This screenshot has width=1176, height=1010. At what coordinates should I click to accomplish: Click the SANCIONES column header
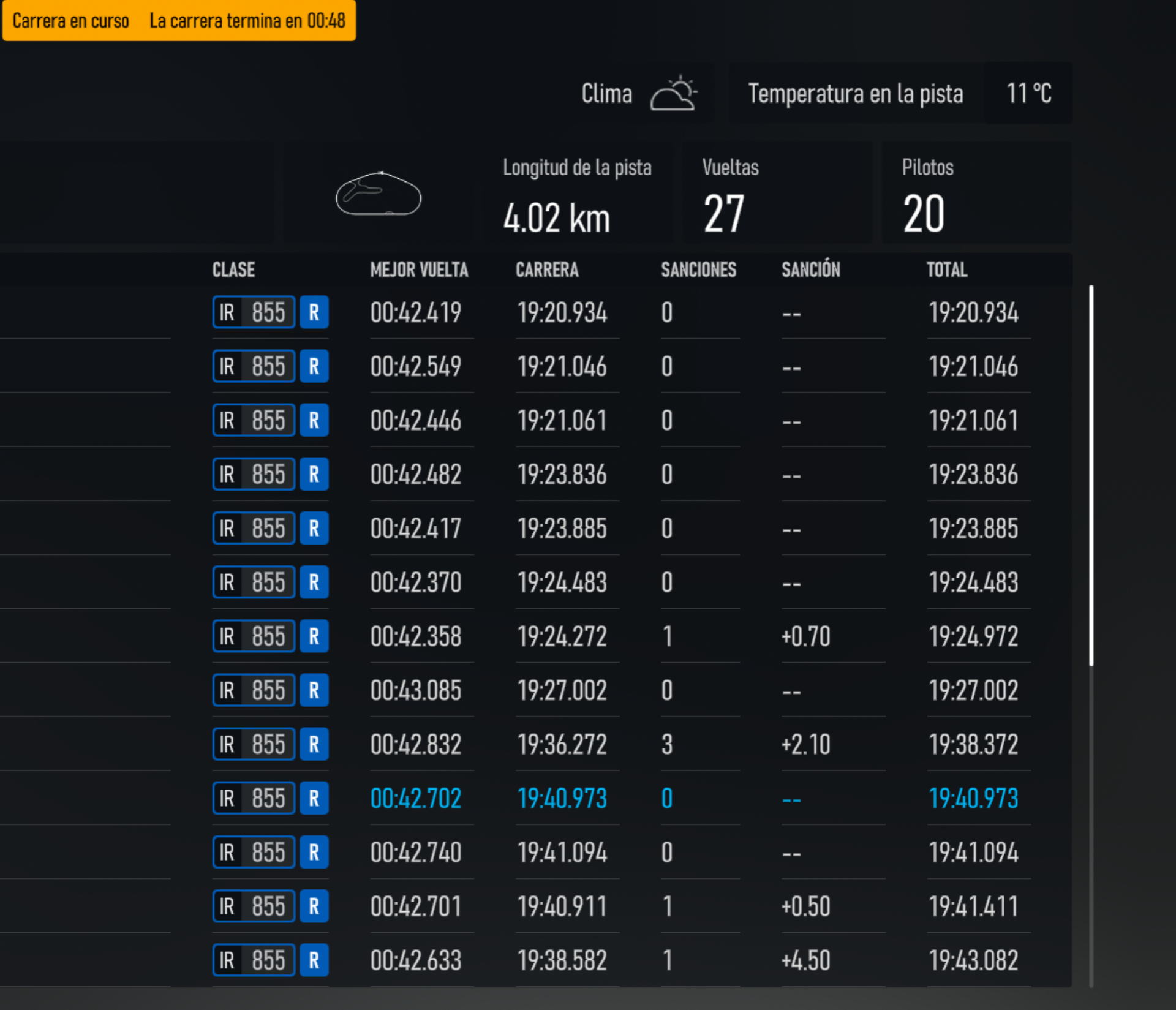pos(698,269)
